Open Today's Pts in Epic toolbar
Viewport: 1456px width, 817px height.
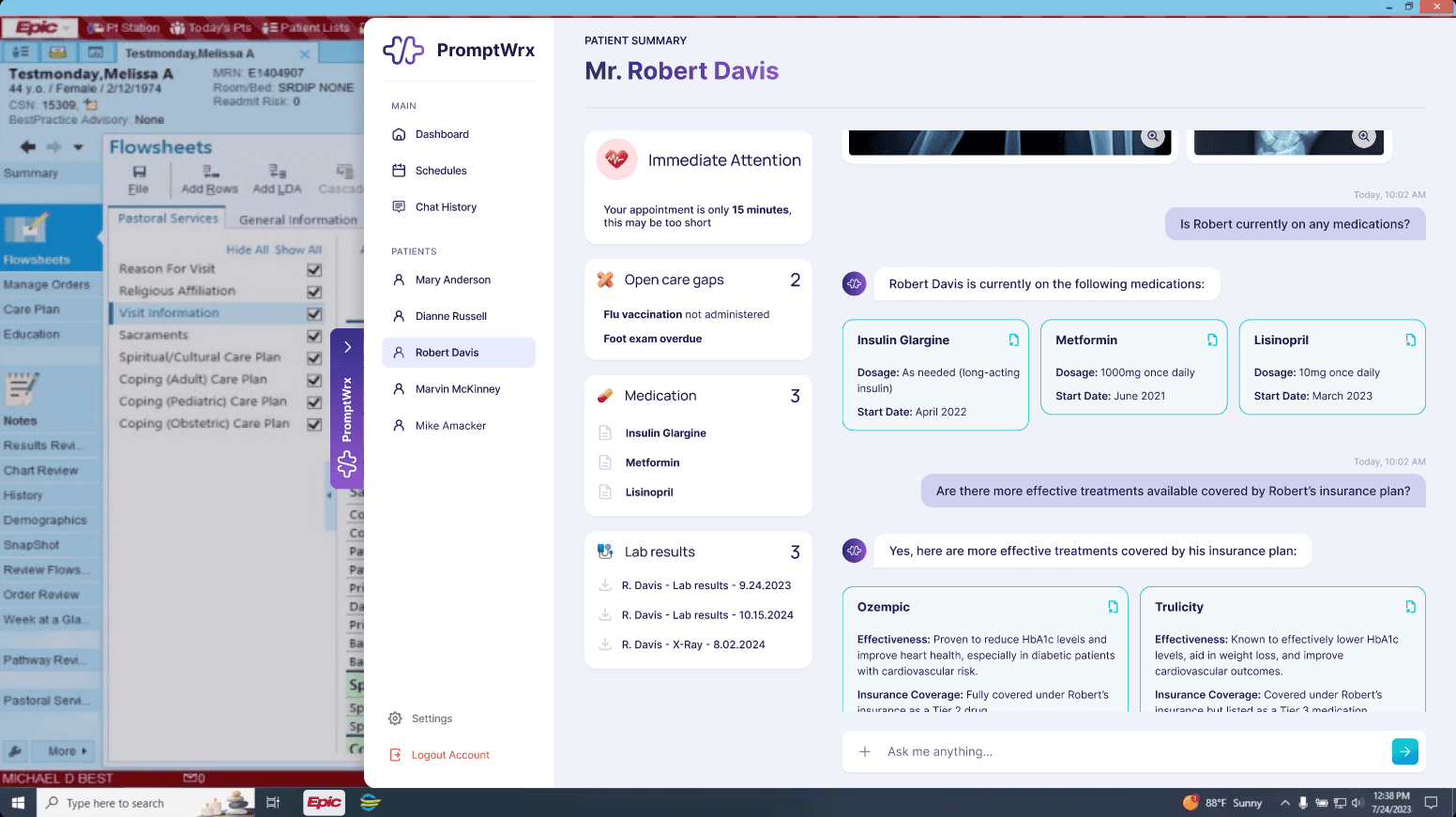[210, 27]
